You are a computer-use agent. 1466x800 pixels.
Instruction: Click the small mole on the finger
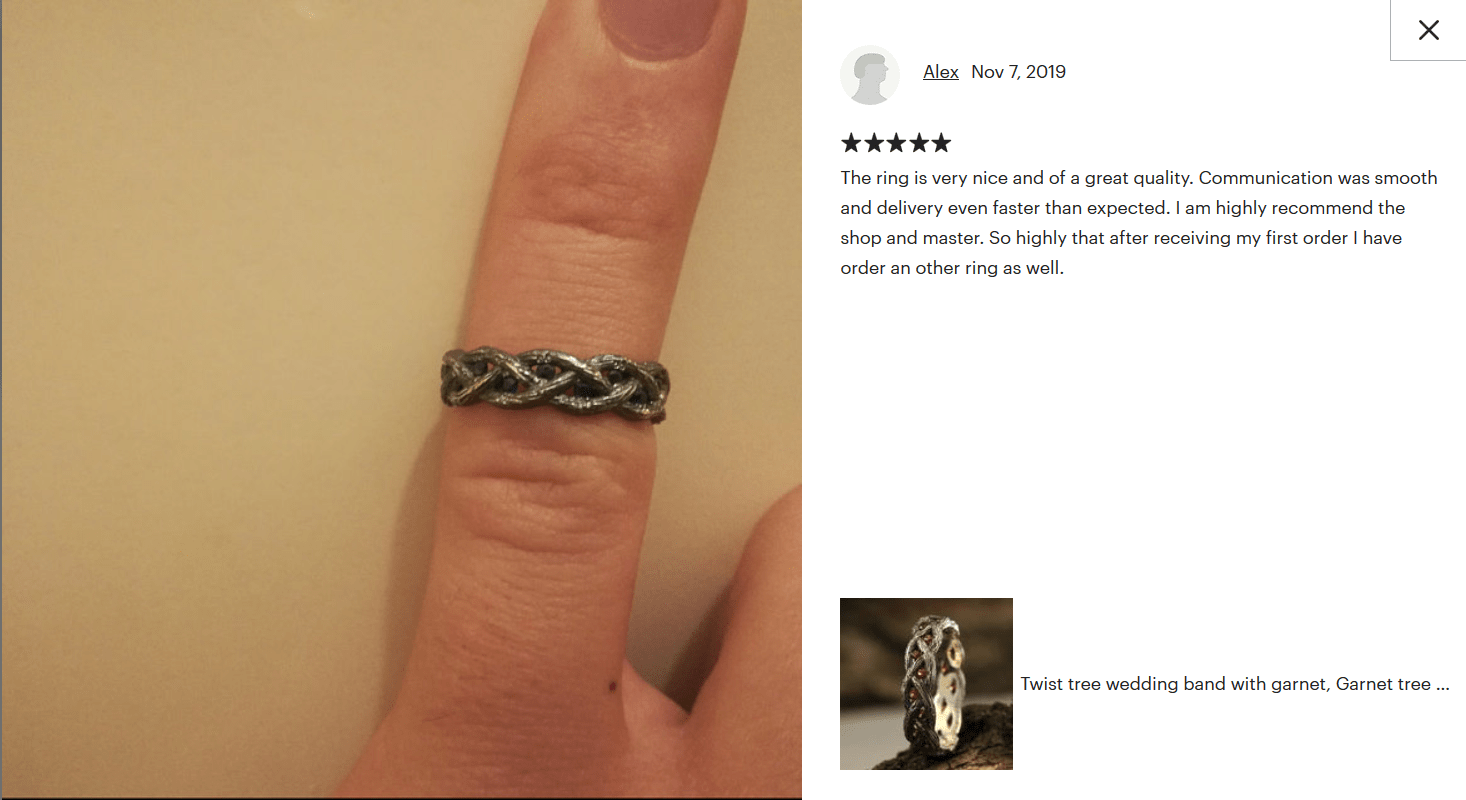coord(612,684)
